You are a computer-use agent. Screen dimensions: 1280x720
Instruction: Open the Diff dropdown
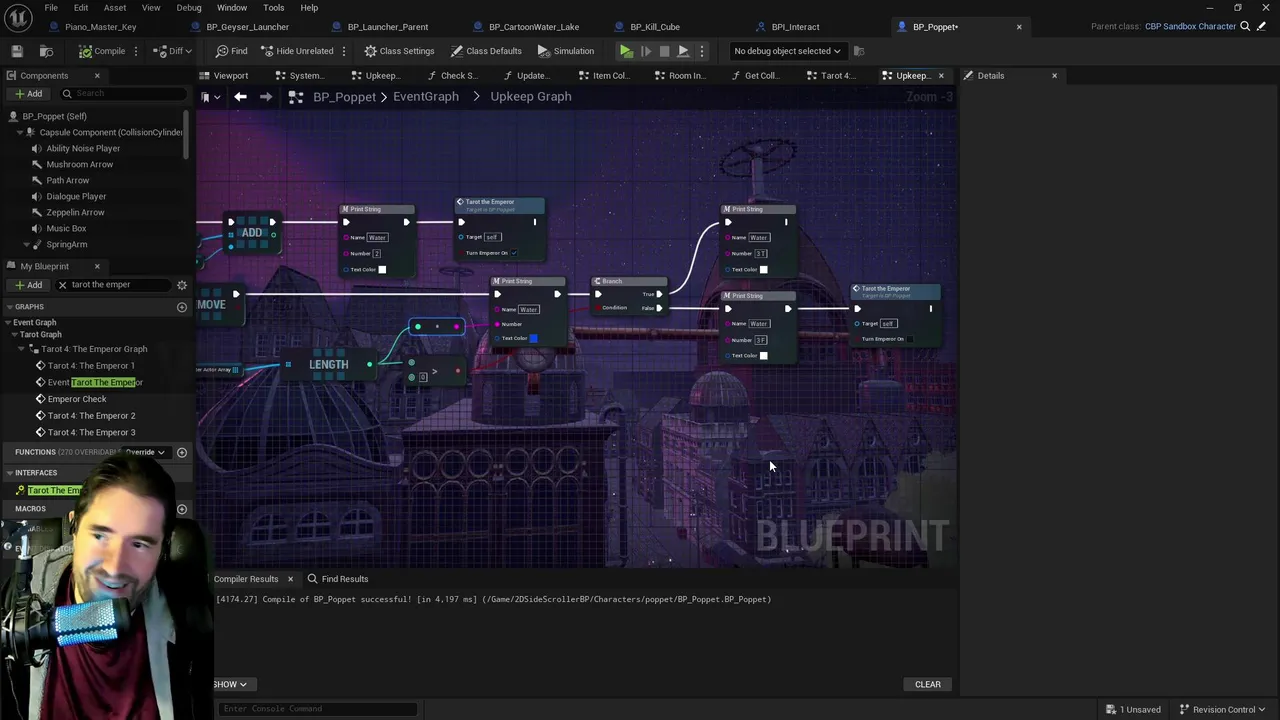pyautogui.click(x=174, y=51)
